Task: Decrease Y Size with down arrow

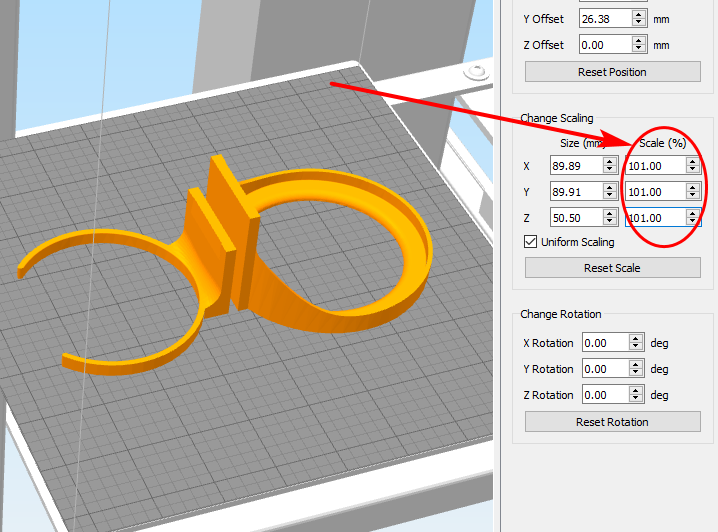Action: click(610, 196)
